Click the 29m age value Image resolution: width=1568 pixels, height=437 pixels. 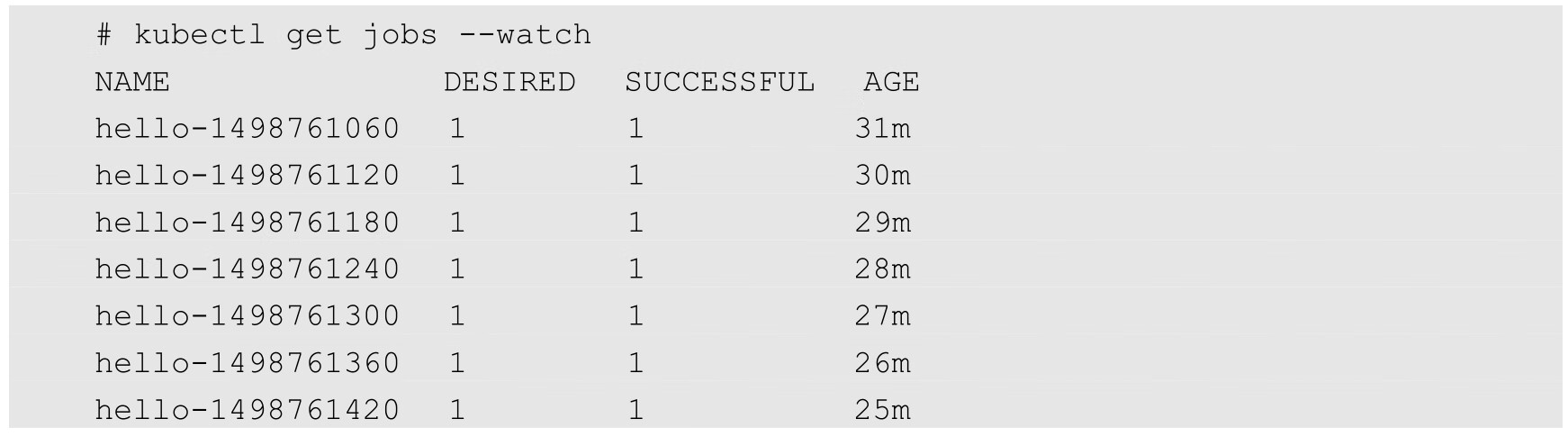pos(882,223)
